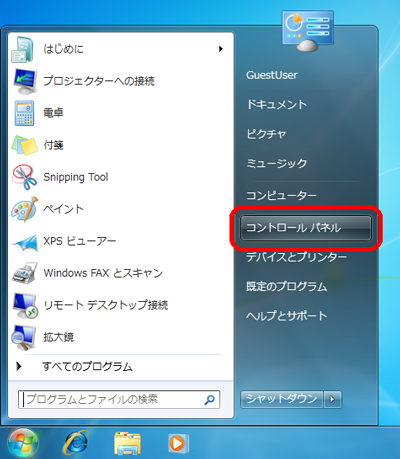Open the GuestUser personal folder
Screen dimensions: 400x459
coord(272,75)
